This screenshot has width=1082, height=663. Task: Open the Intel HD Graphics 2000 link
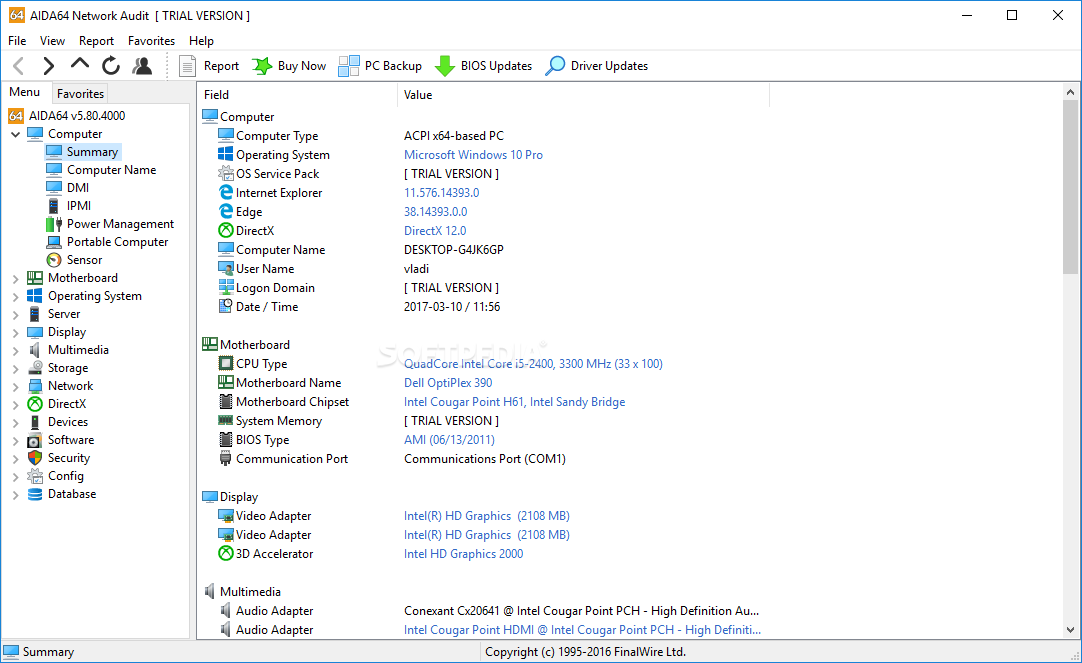463,553
